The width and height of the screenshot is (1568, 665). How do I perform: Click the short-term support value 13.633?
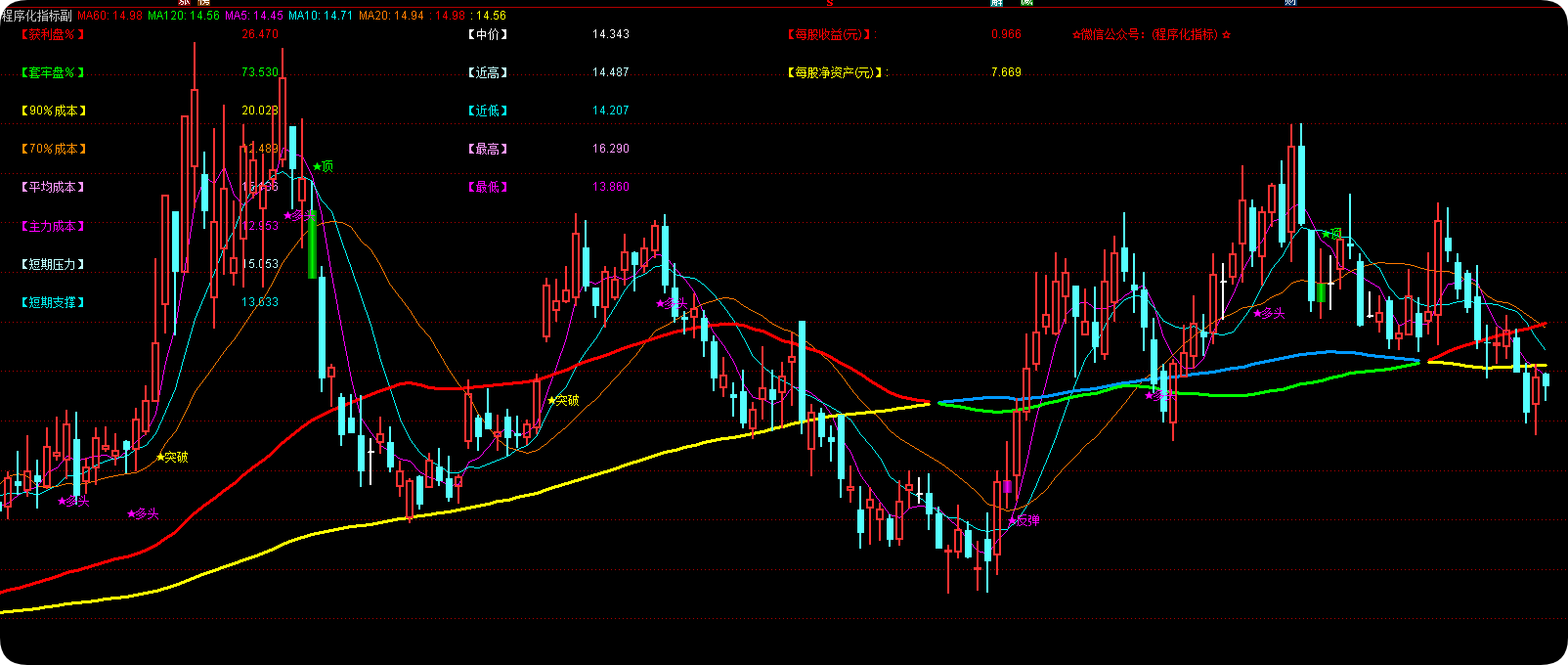tap(260, 302)
